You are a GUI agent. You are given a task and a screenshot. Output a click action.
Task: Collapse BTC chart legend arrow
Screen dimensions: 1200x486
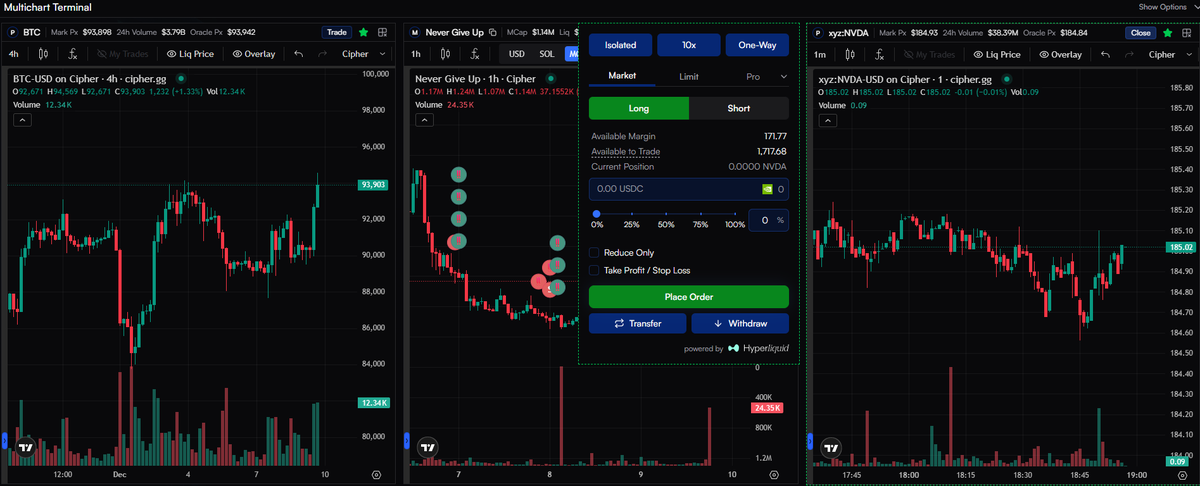click(x=21, y=120)
